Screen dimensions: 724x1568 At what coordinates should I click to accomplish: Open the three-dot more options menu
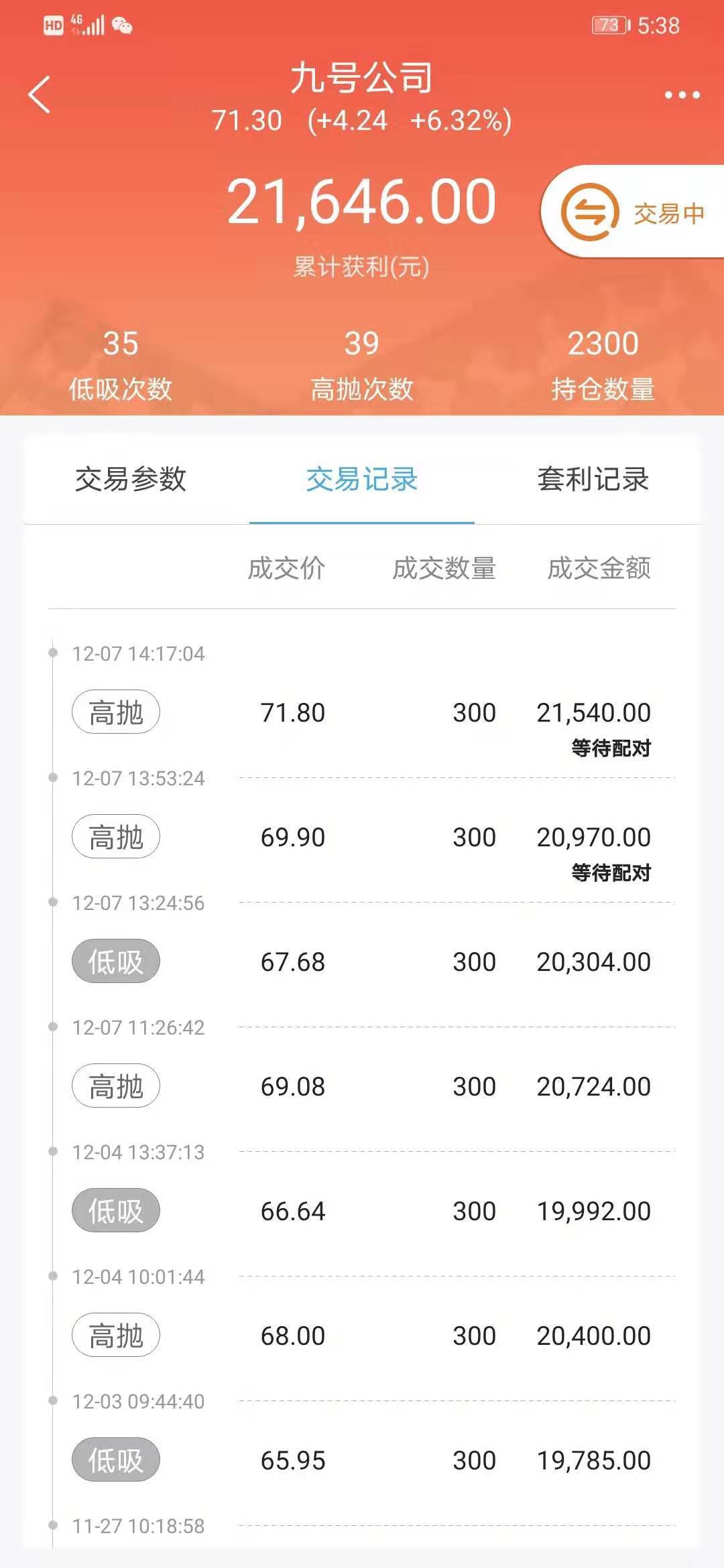pos(682,95)
